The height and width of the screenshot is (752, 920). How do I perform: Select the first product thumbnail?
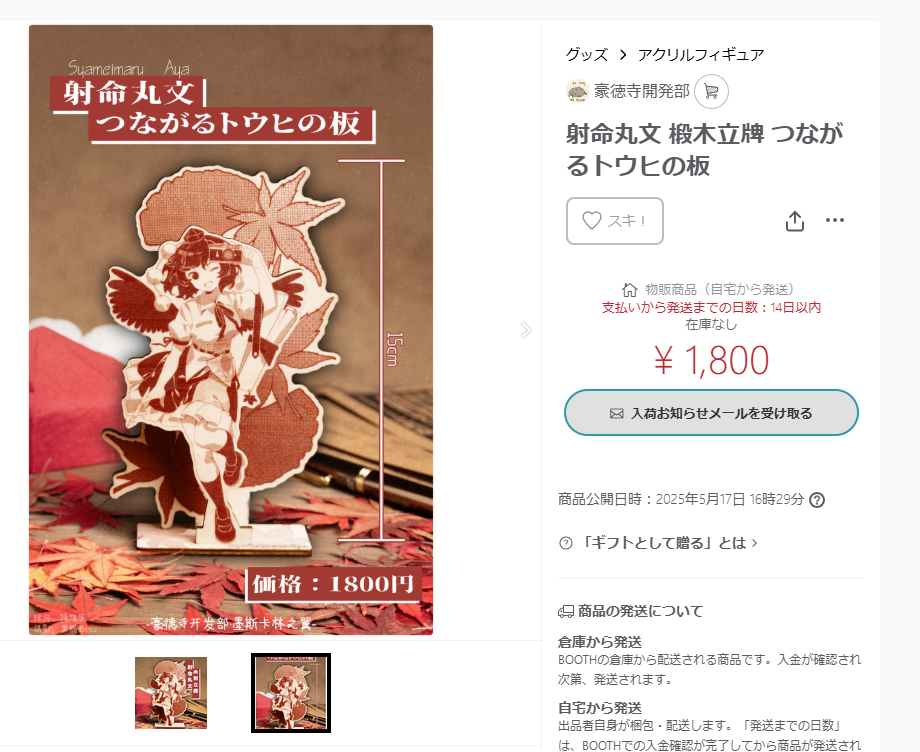pos(171,693)
